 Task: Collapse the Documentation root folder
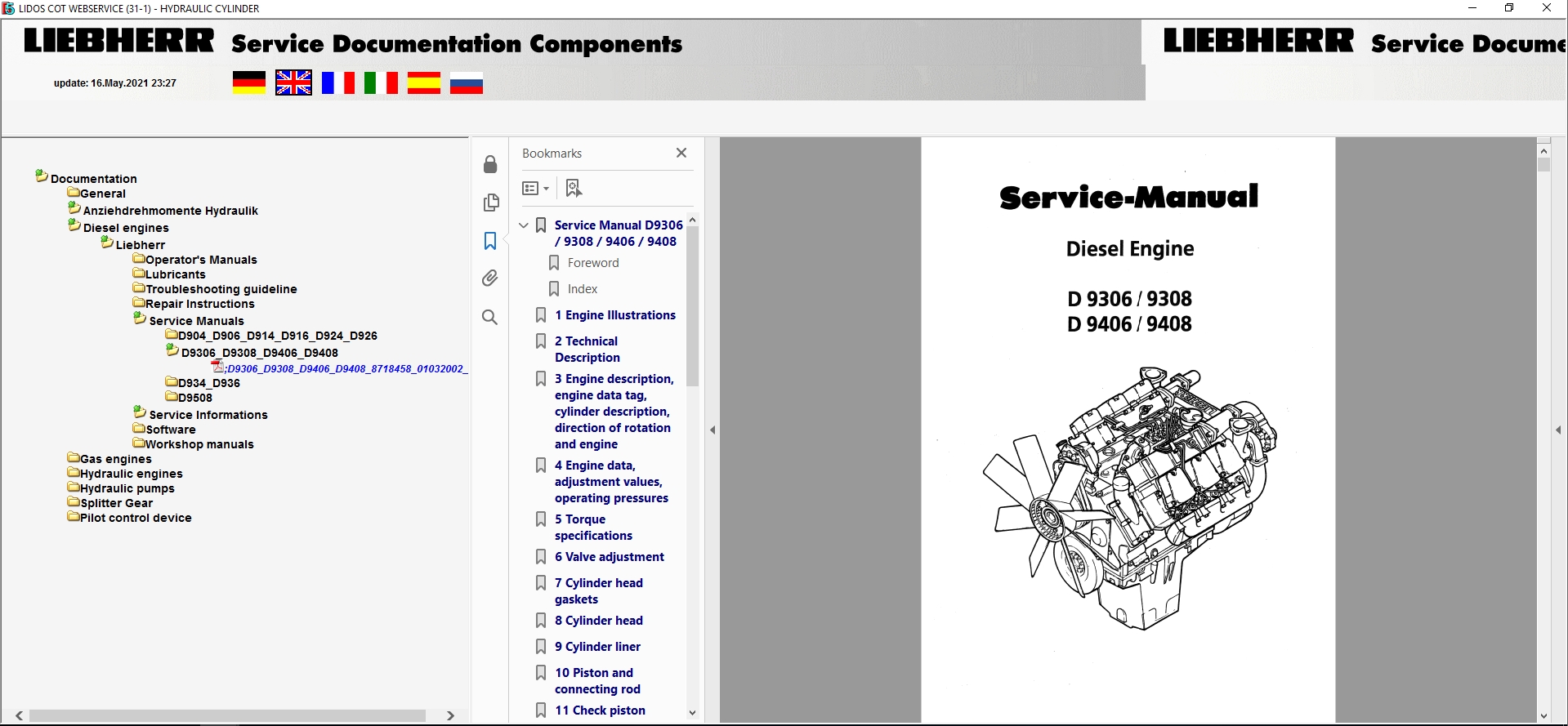click(x=42, y=176)
